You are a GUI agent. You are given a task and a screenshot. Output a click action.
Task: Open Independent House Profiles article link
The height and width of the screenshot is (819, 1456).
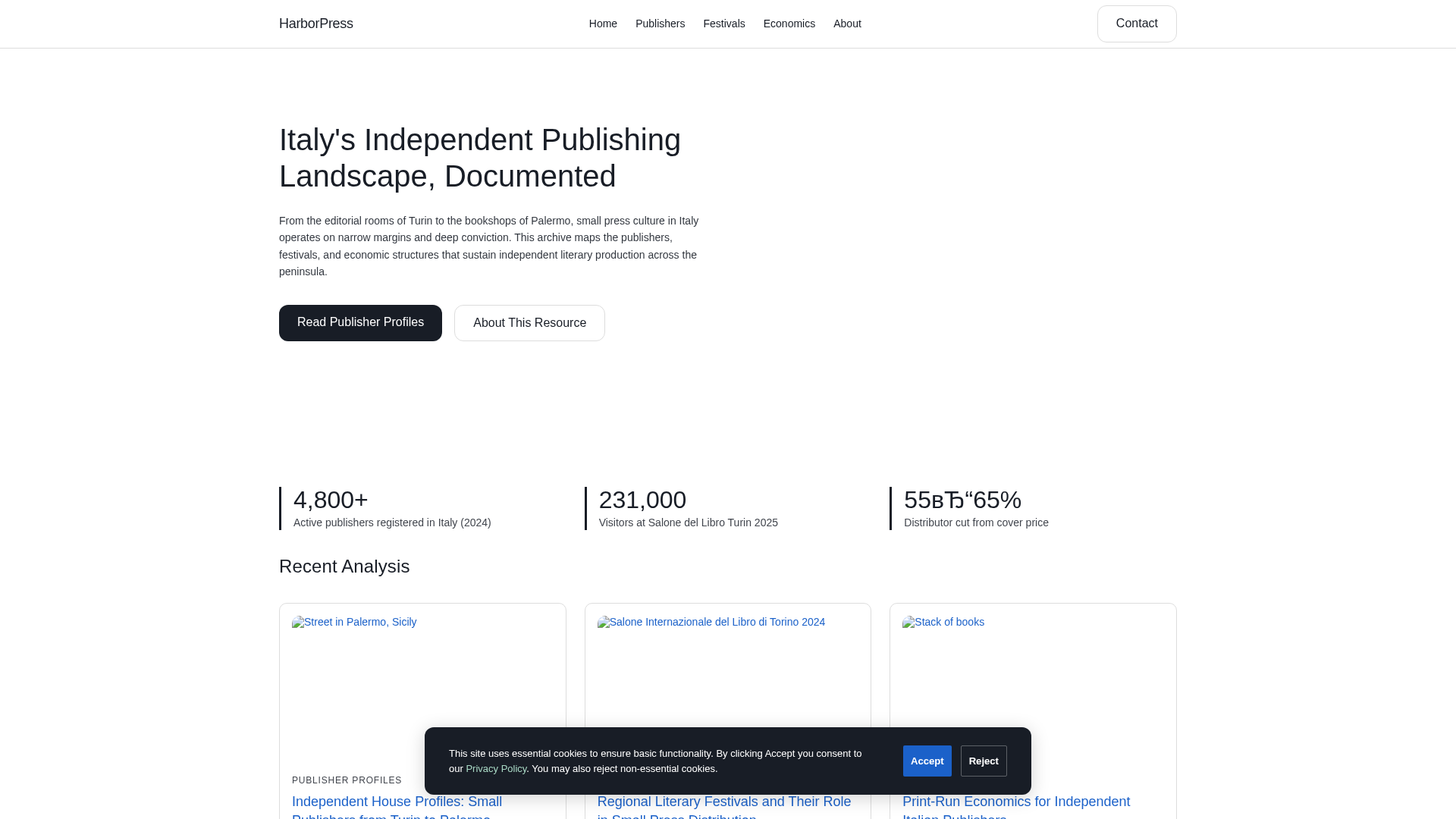click(397, 806)
